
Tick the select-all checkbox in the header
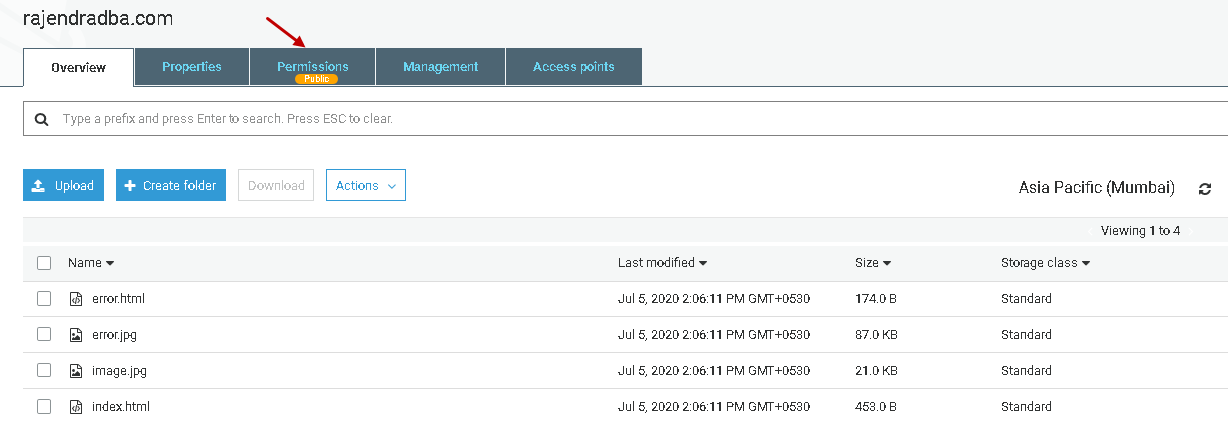pos(44,263)
